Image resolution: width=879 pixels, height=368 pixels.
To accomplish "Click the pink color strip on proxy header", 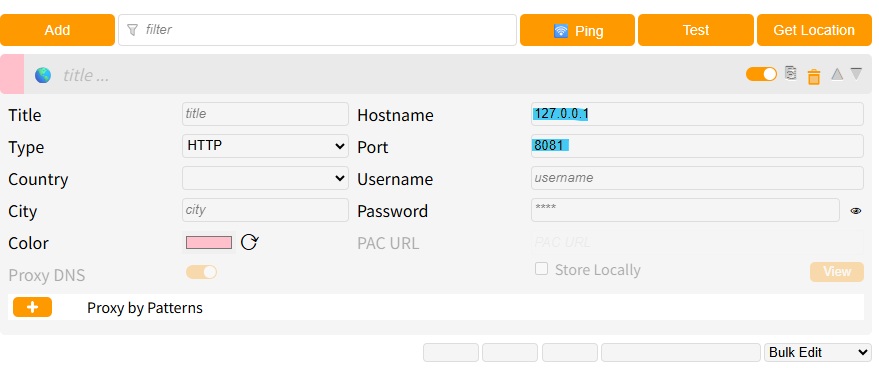I will (x=12, y=74).
